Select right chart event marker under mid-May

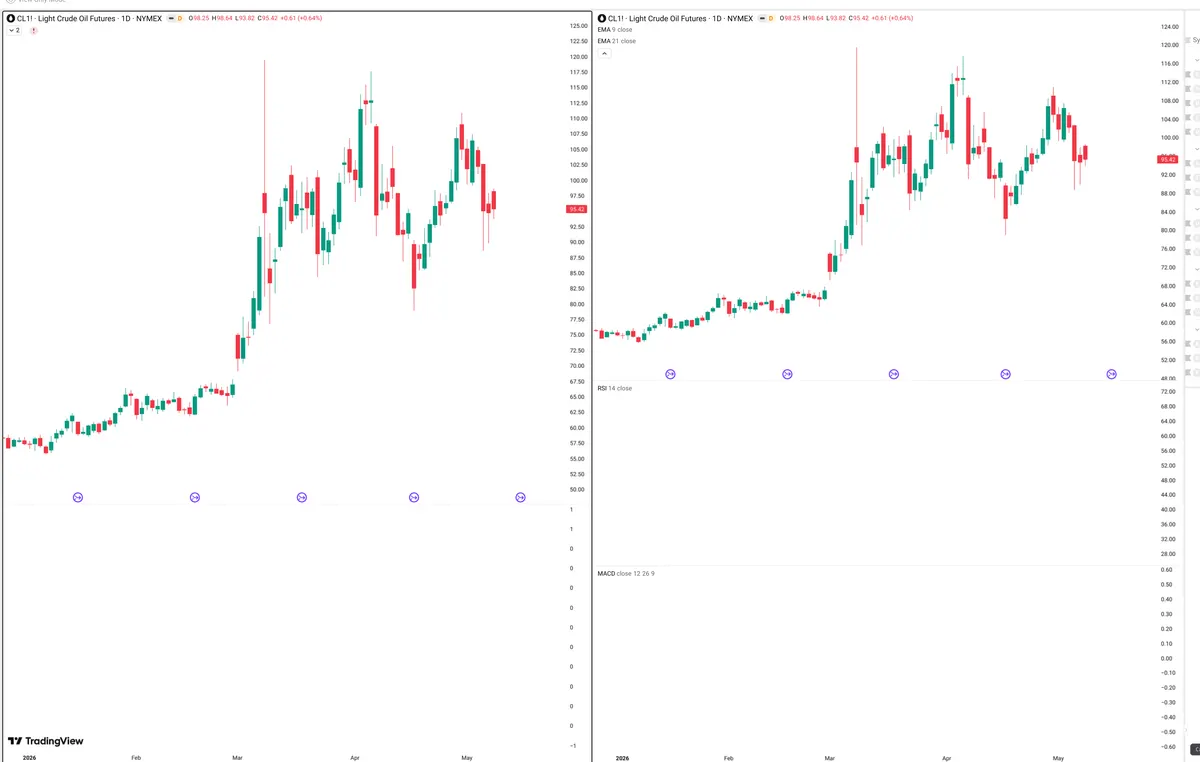1111,374
